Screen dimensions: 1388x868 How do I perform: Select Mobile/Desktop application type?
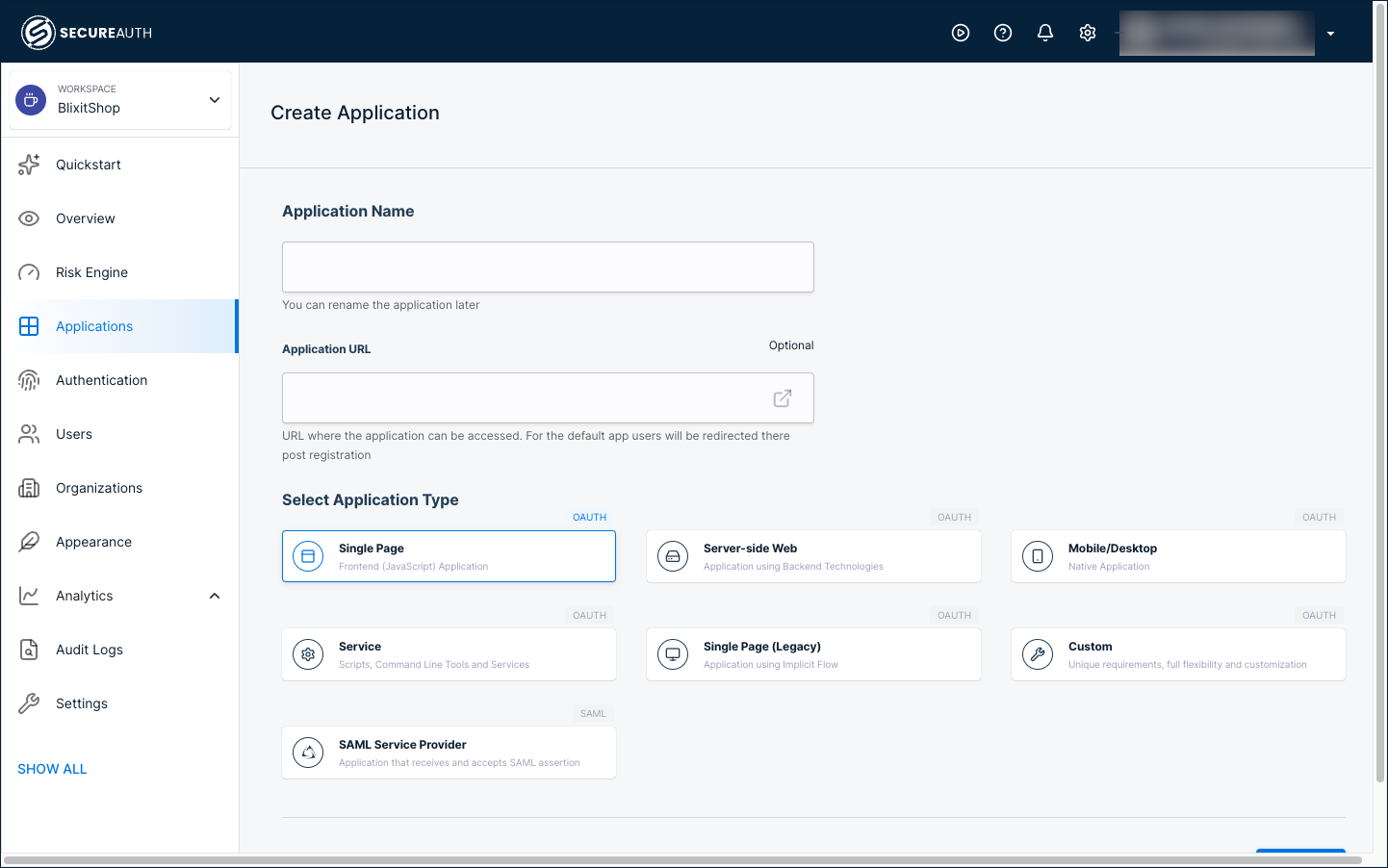[1178, 556]
